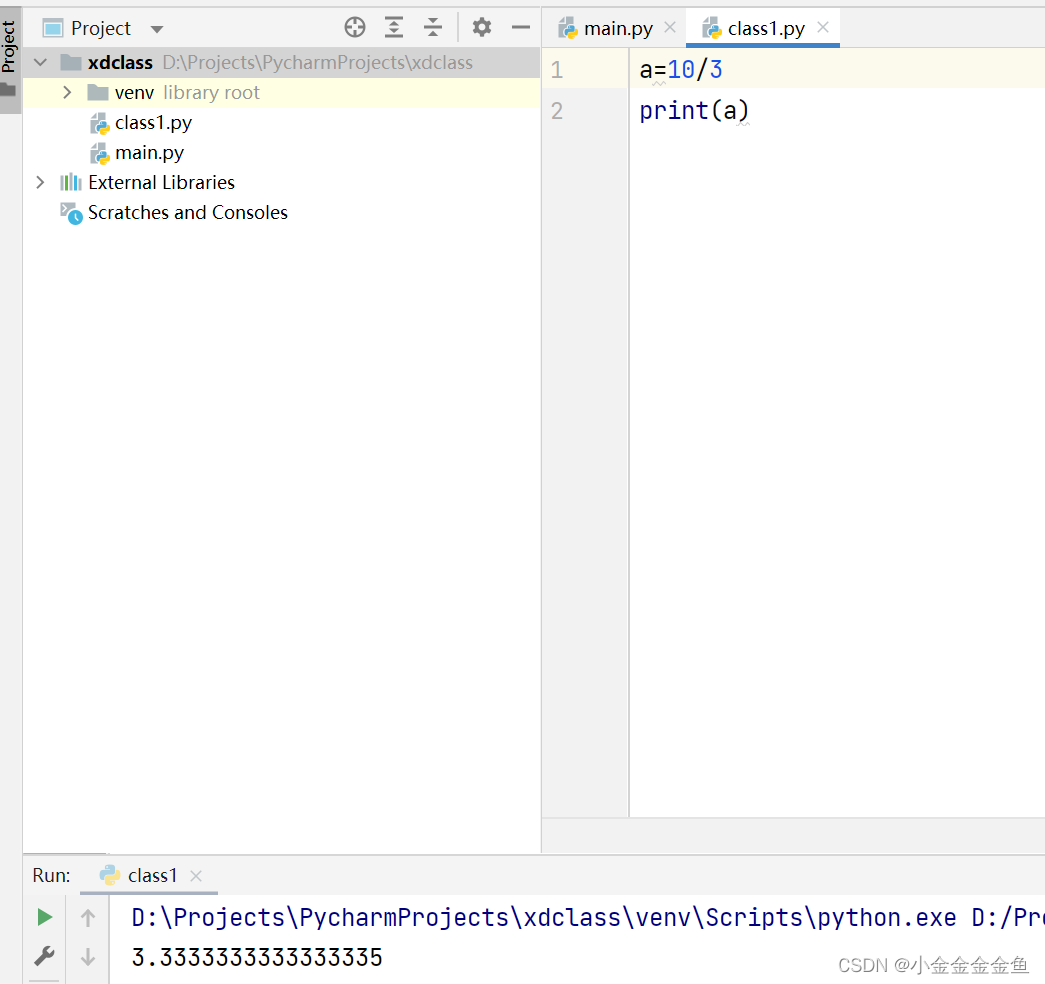This screenshot has height=984, width=1045.
Task: Click the Down stack trace arrow
Action: 87,957
